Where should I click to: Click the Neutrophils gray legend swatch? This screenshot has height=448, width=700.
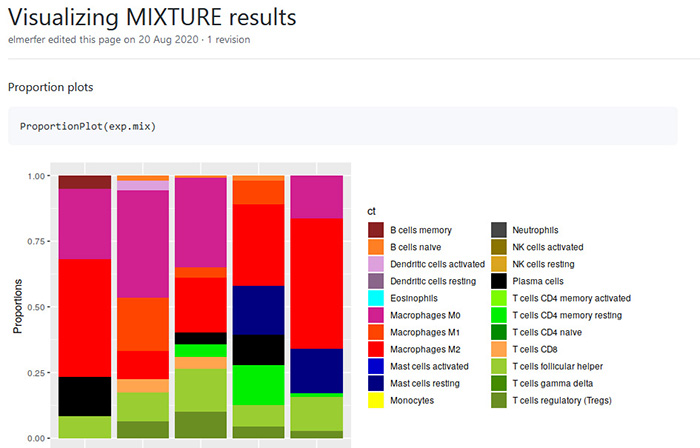point(499,230)
